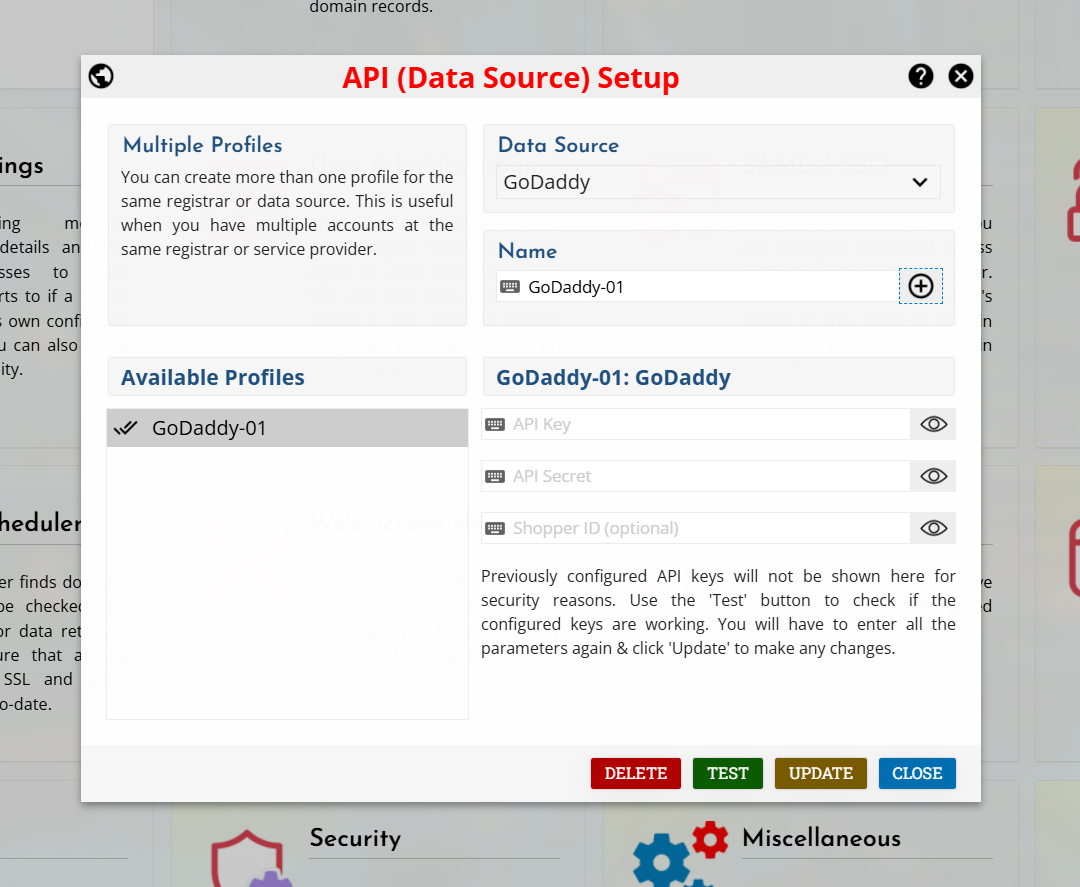Image resolution: width=1080 pixels, height=887 pixels.
Task: Click double-check icon beside GoDaddy-01 profile
Action: (x=125, y=428)
